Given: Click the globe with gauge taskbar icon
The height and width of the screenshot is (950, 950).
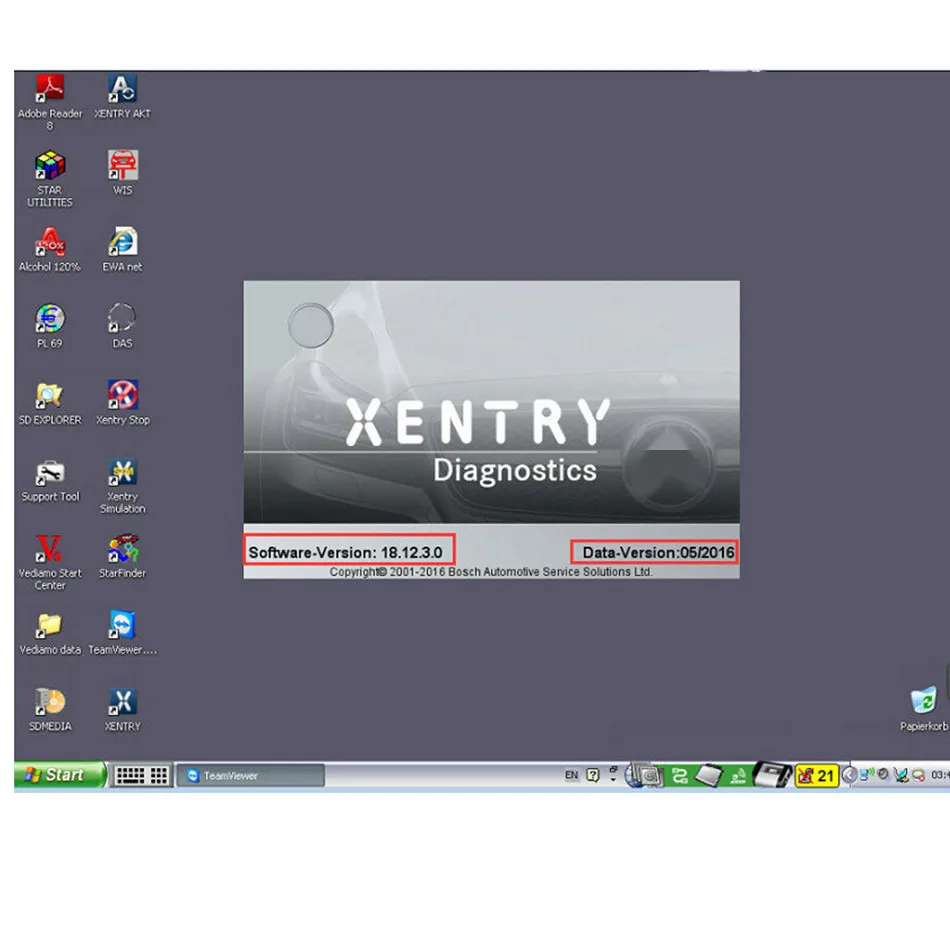Looking at the screenshot, I should [643, 776].
